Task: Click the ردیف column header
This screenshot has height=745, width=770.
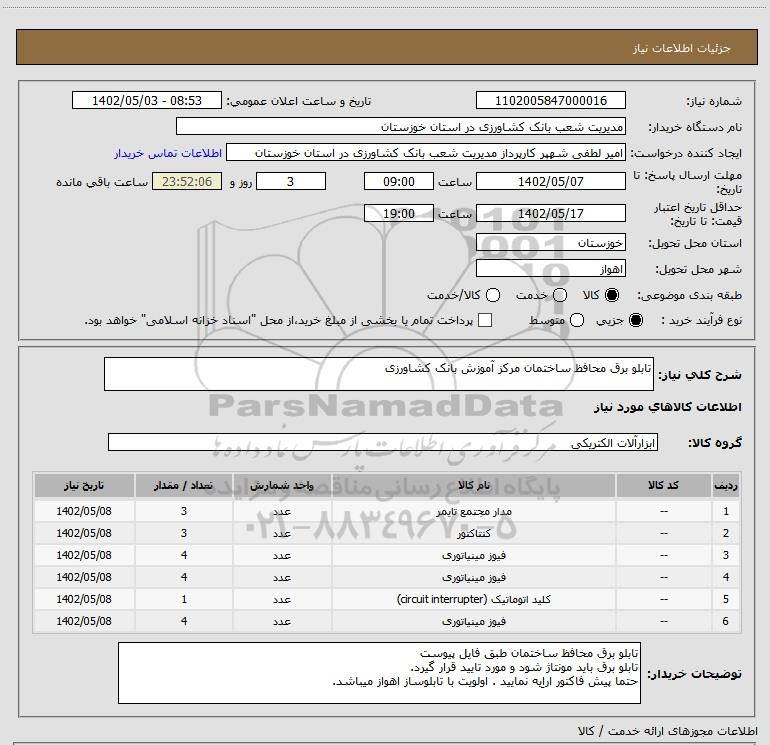Action: [x=726, y=486]
